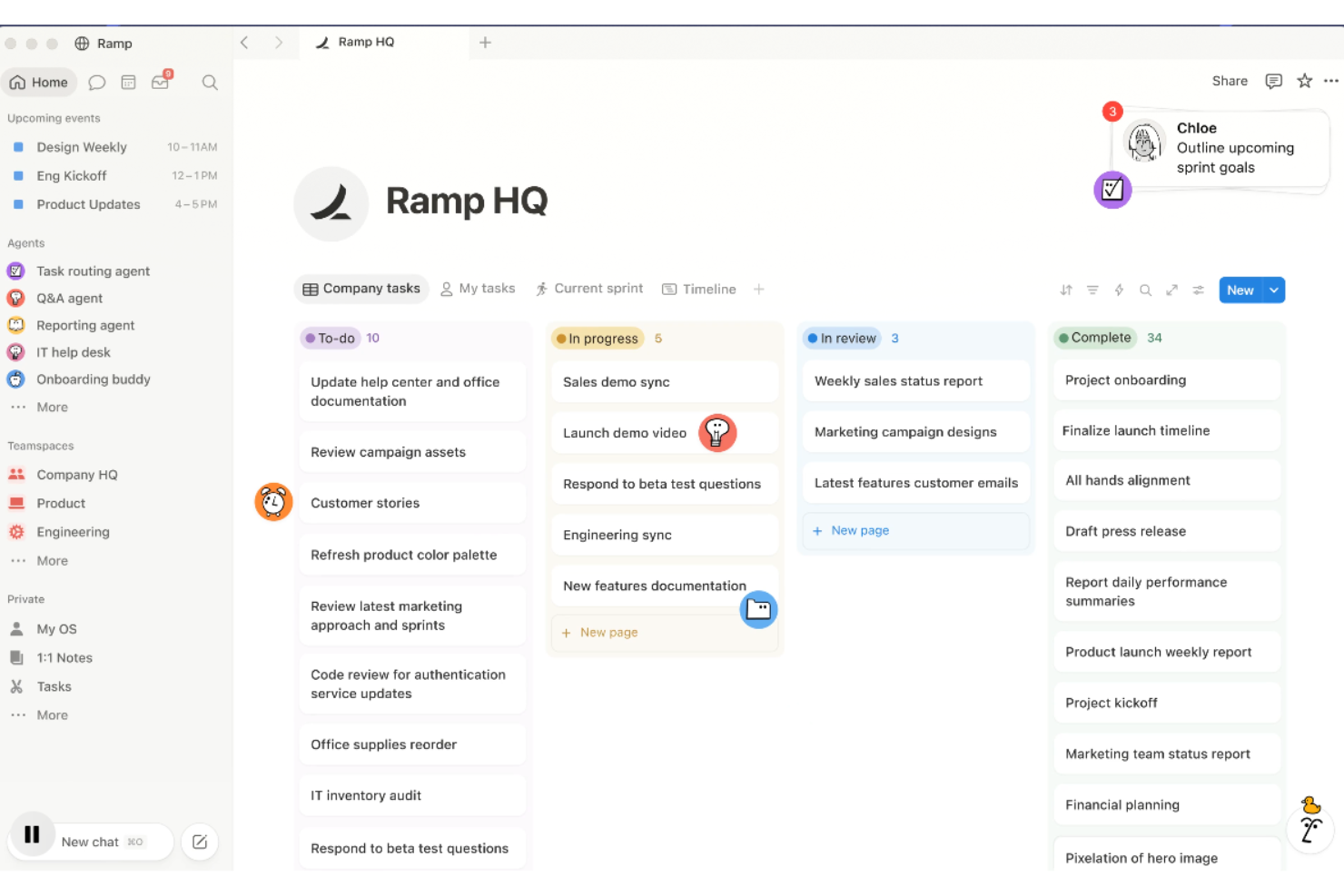This screenshot has height=896, width=1344.
Task: Go back with the left arrow icon
Action: click(244, 43)
